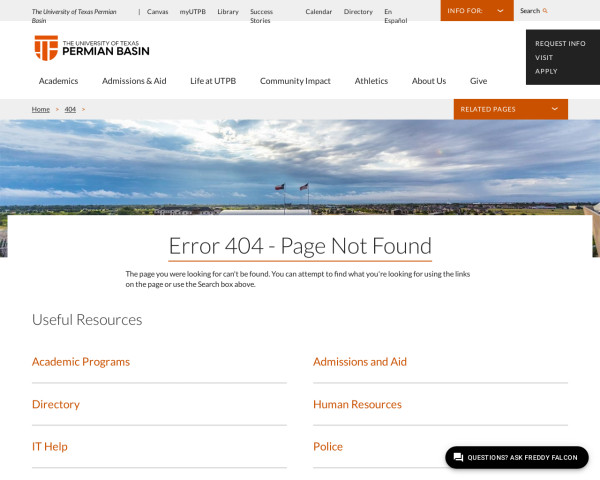The image size is (600, 480).
Task: Open the IT Help link
Action: pos(49,446)
